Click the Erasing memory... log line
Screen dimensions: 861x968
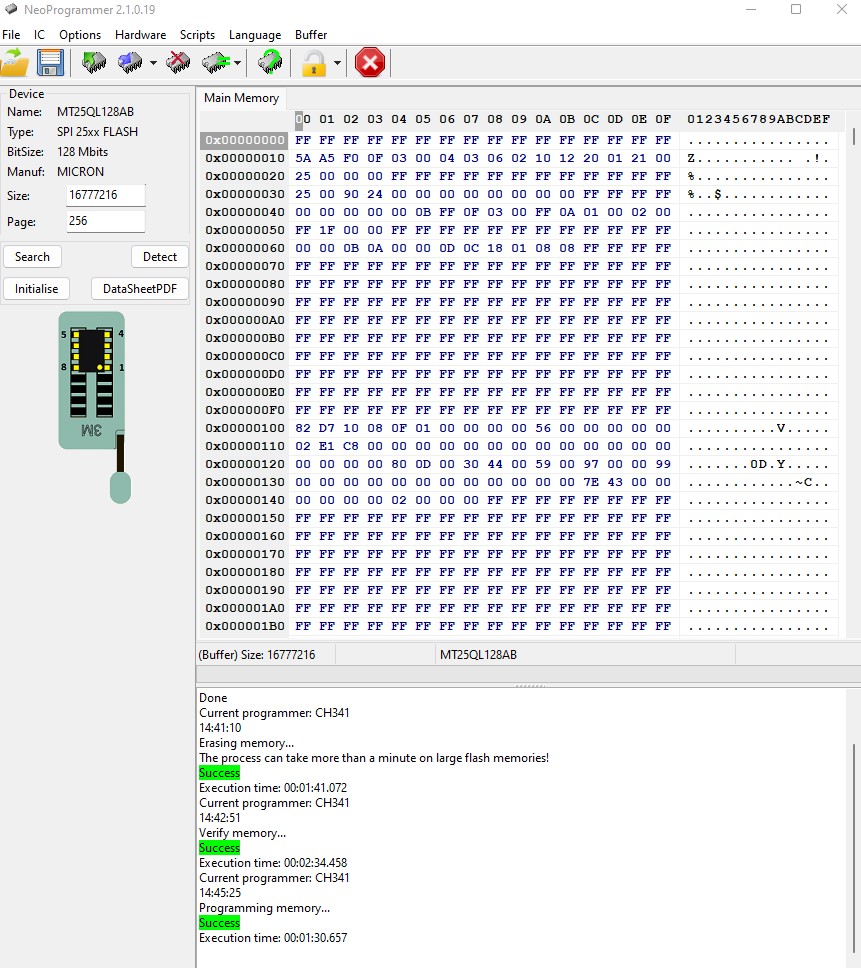coord(246,743)
